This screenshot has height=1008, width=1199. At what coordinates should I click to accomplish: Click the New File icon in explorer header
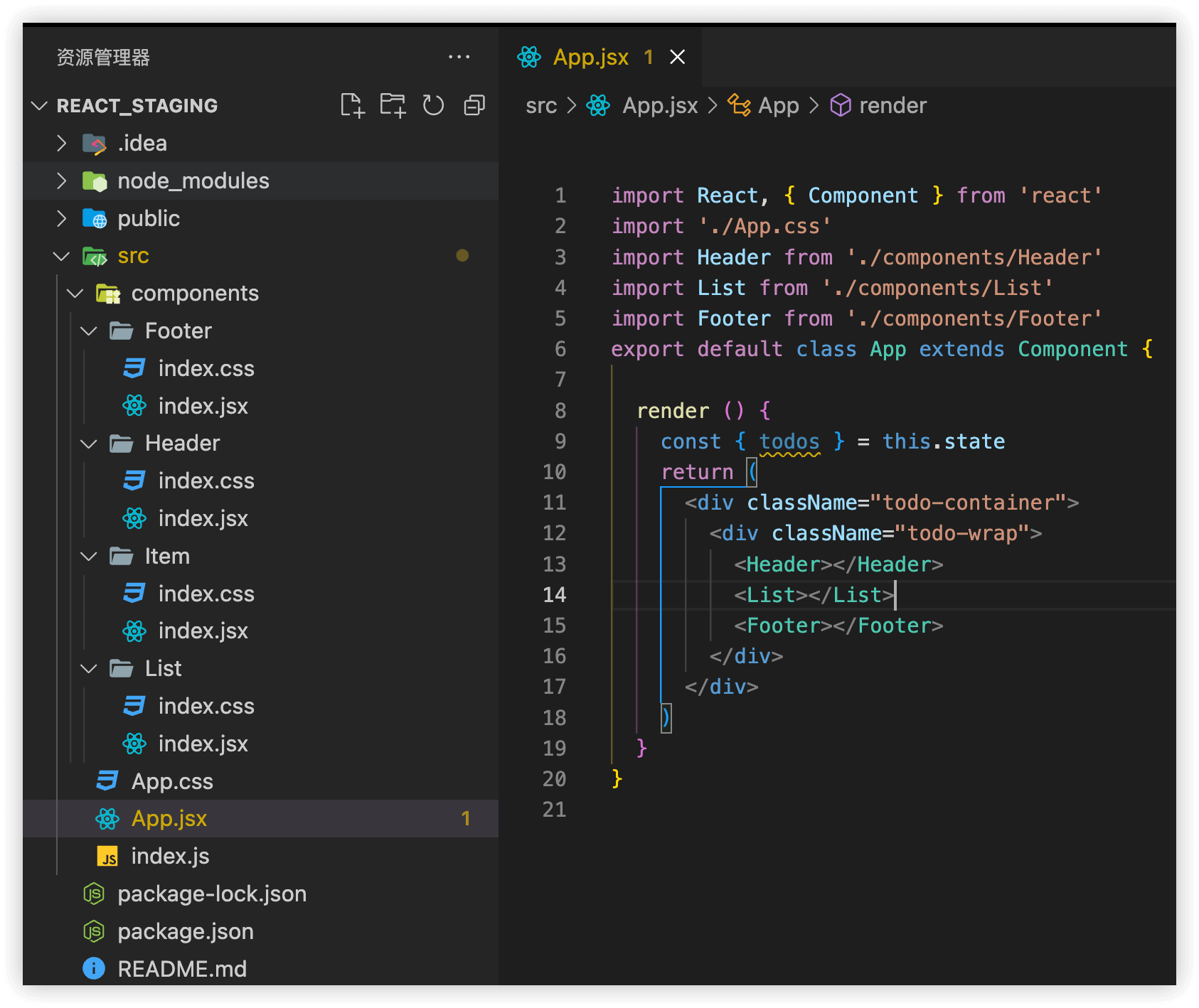pyautogui.click(x=352, y=105)
